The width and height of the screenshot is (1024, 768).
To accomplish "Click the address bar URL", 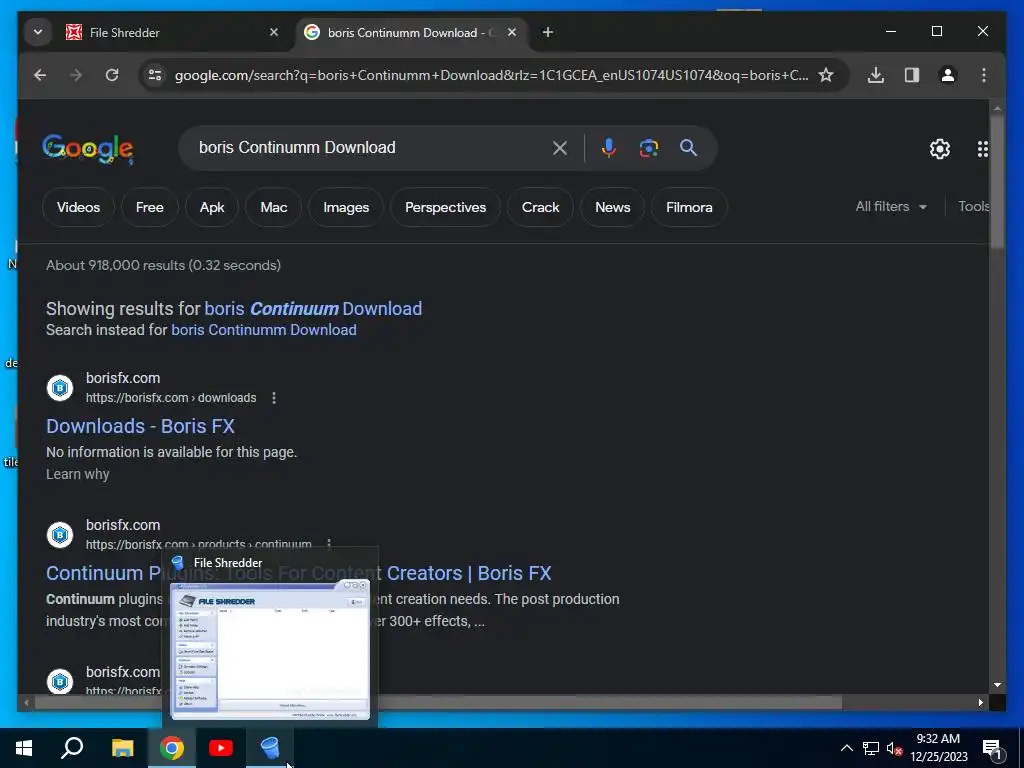I will [491, 75].
